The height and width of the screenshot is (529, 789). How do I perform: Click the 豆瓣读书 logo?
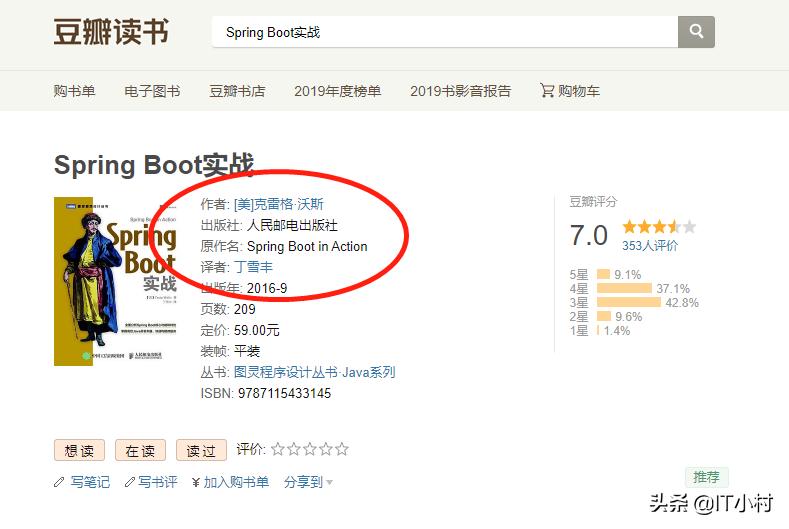[x=111, y=31]
